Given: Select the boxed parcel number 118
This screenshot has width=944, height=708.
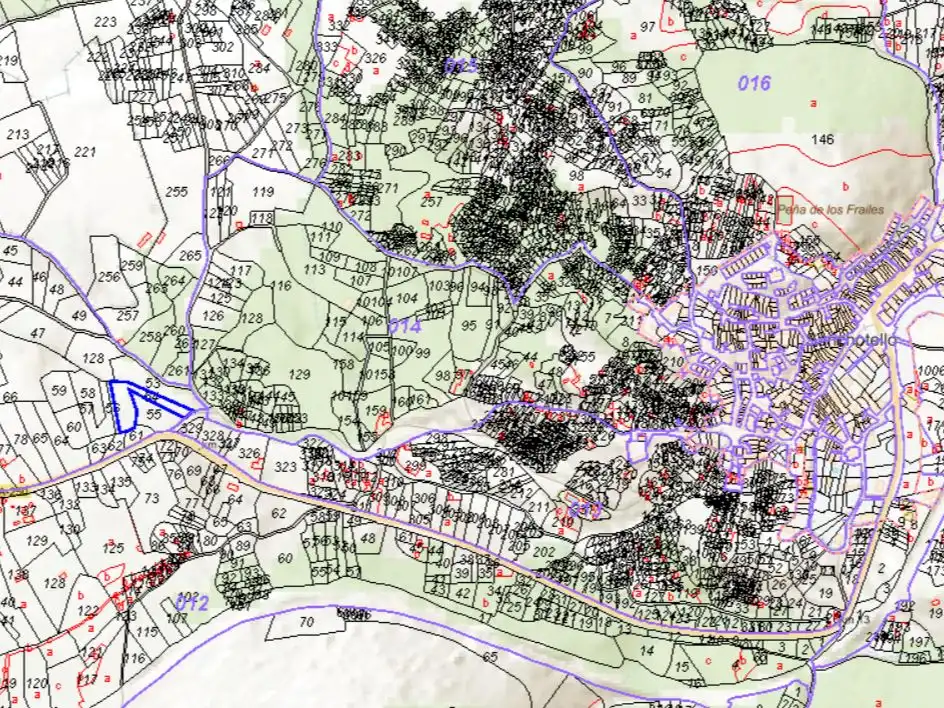Looking at the screenshot, I should coord(261,218).
